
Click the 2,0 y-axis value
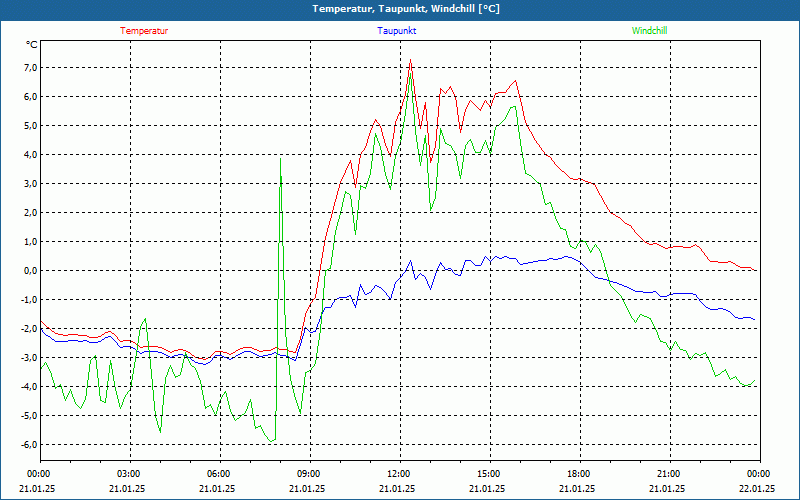tap(30, 213)
